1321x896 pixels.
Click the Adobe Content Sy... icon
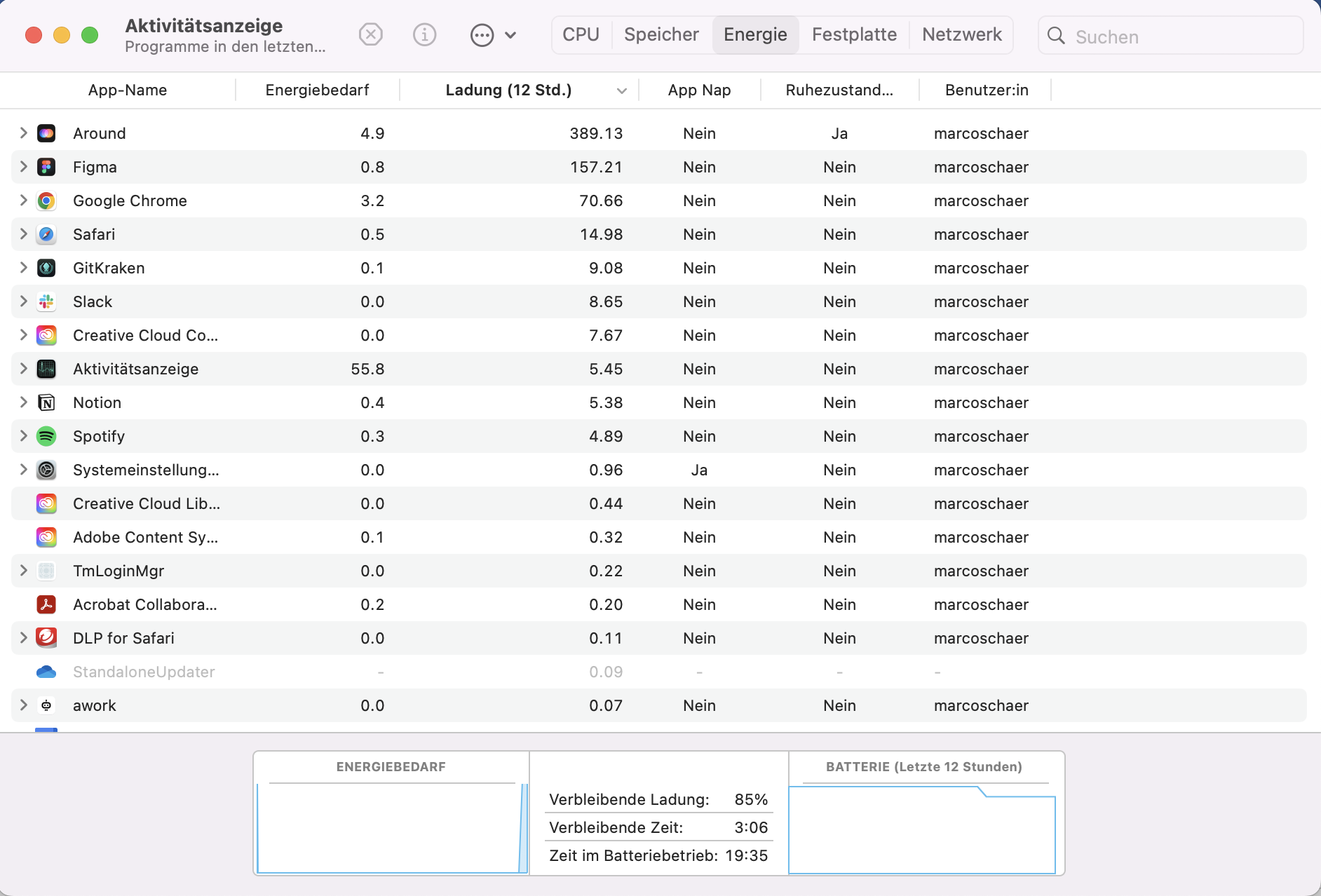46,537
